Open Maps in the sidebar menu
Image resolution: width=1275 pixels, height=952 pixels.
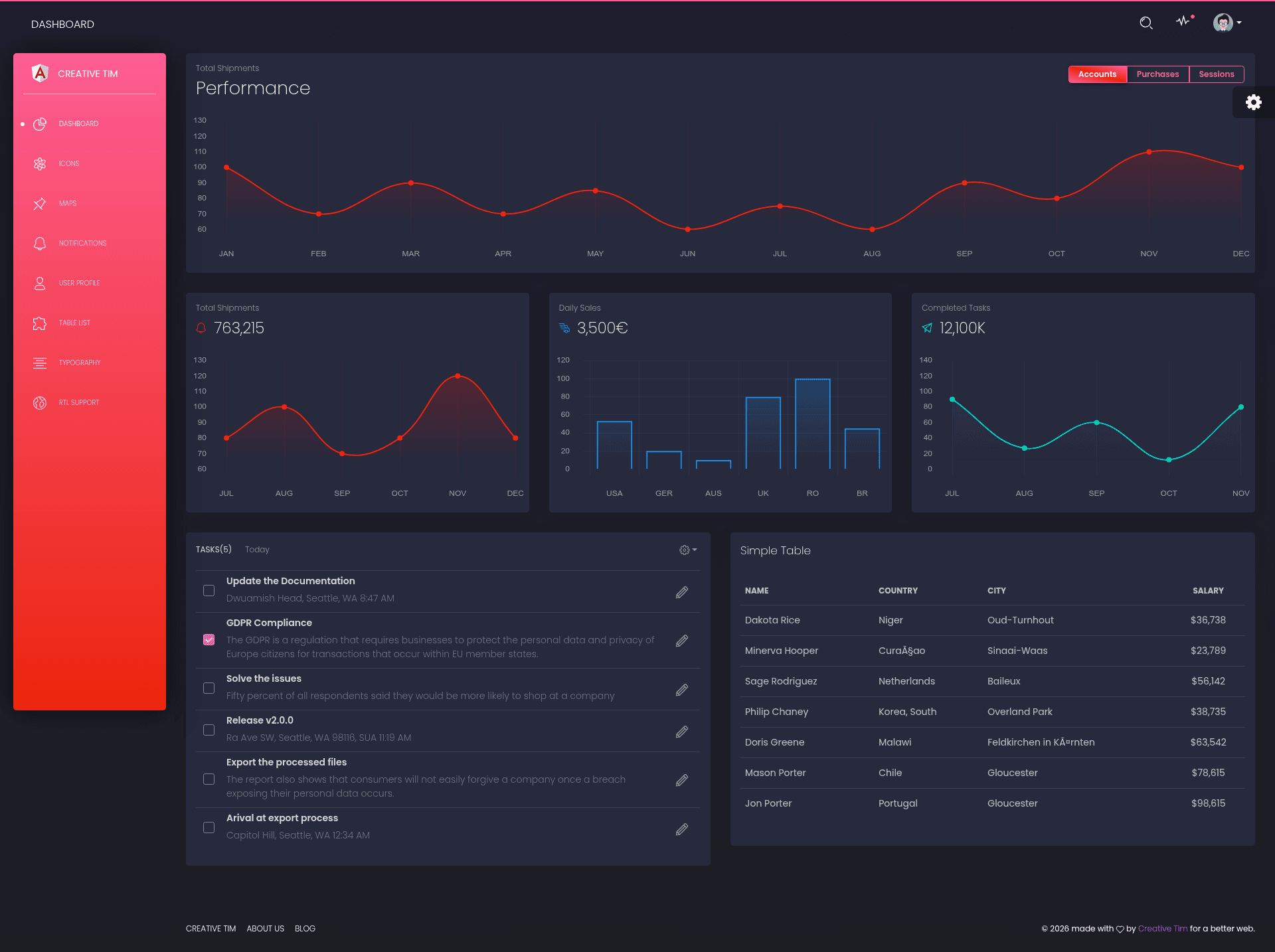[90, 203]
